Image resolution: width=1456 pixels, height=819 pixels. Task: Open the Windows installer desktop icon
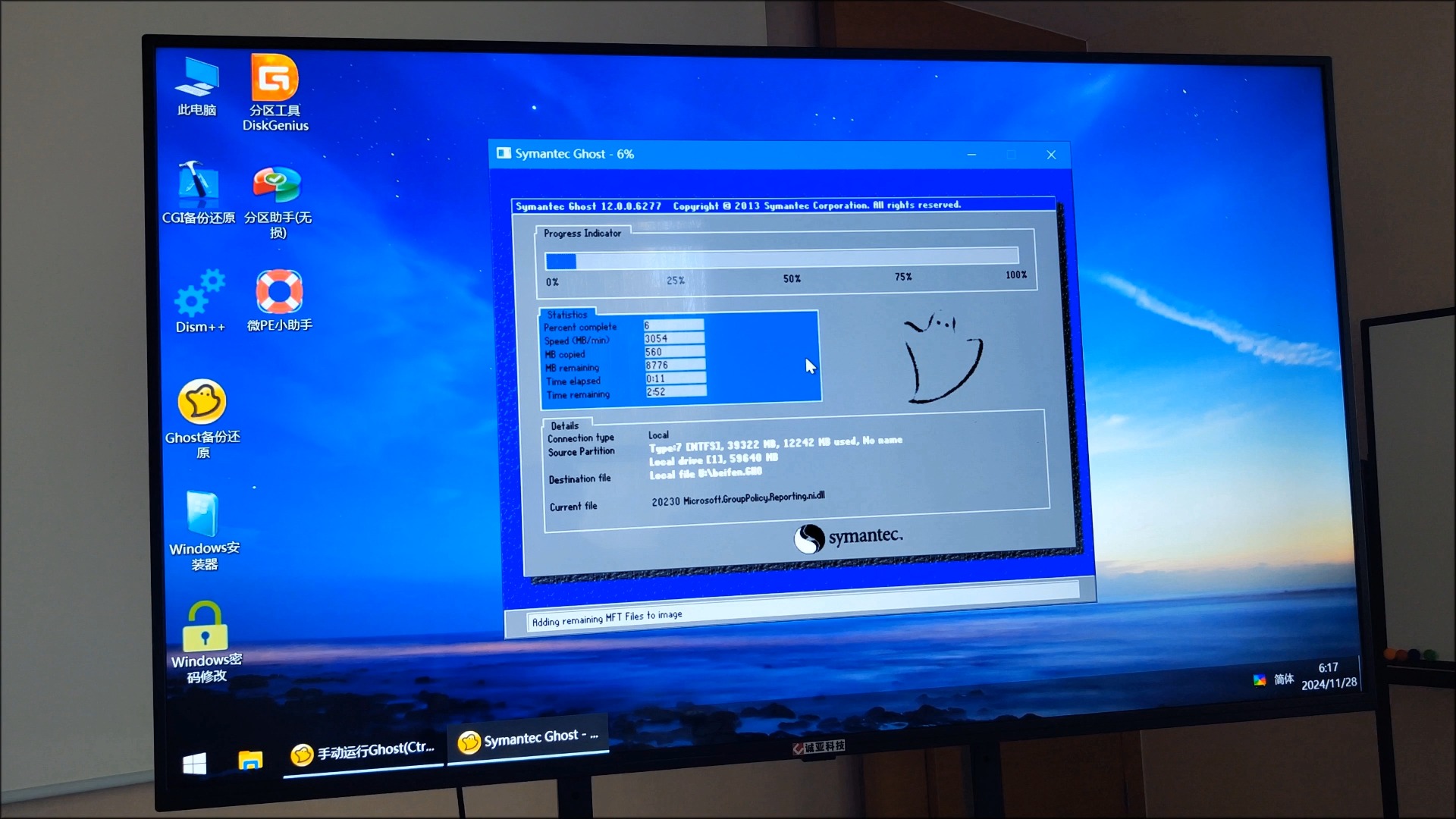point(202,514)
